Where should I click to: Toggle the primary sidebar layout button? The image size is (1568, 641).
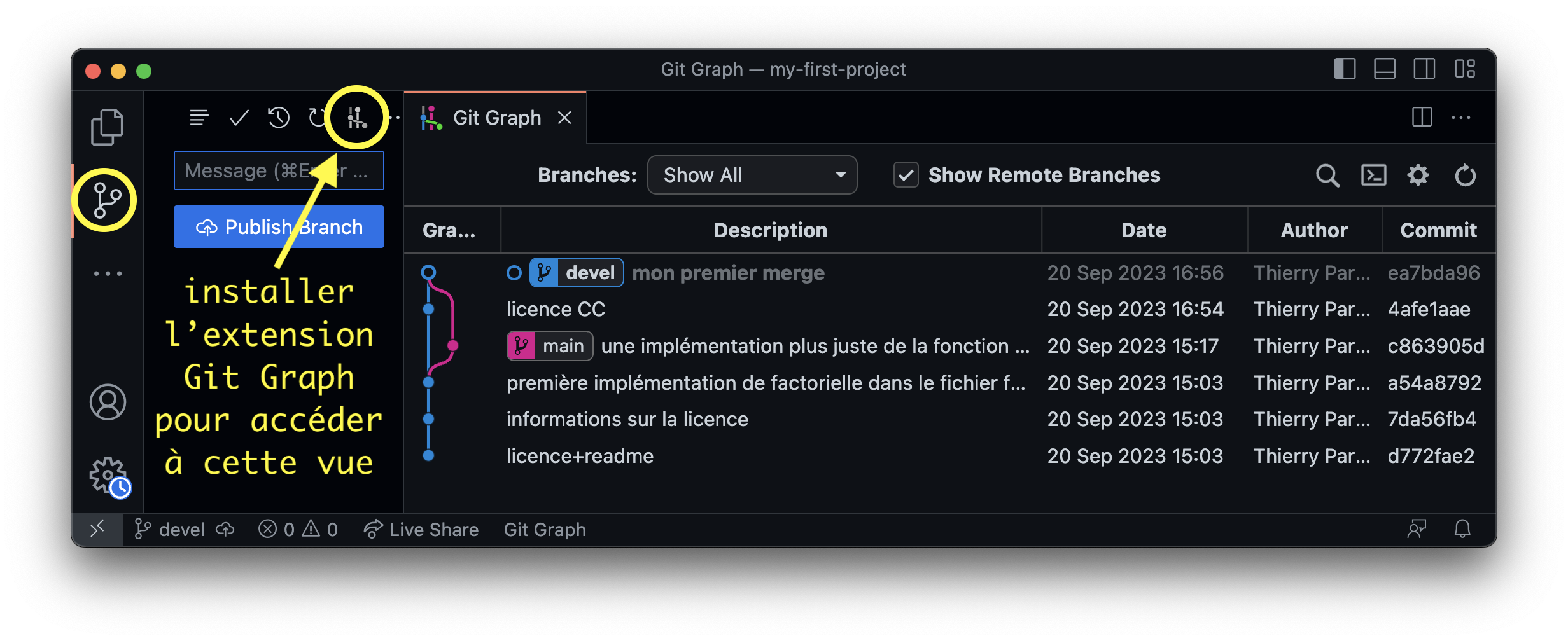pyautogui.click(x=1345, y=69)
